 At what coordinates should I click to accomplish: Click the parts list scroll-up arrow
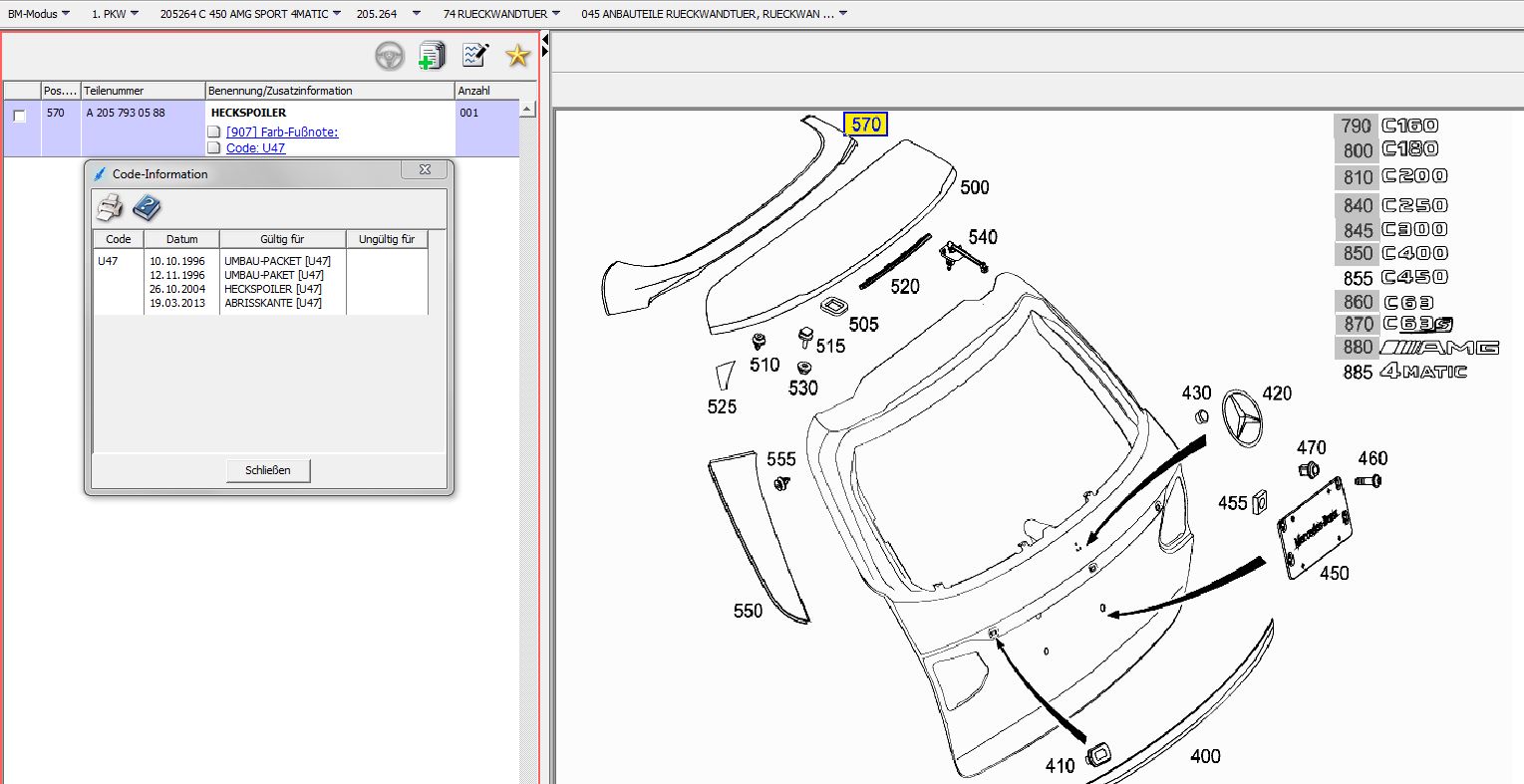(x=528, y=109)
